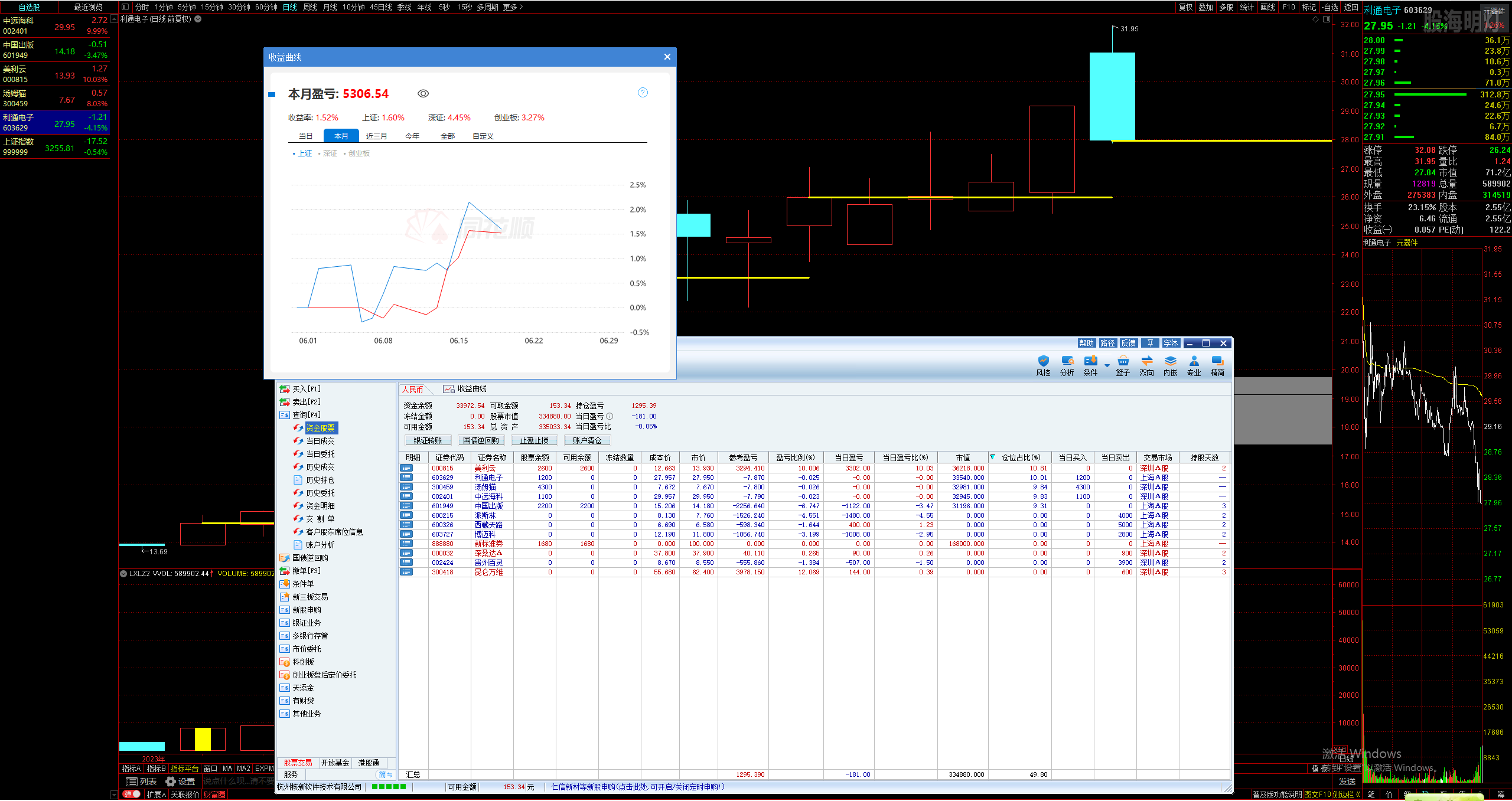Switch to 专业 professional mode

[1194, 365]
